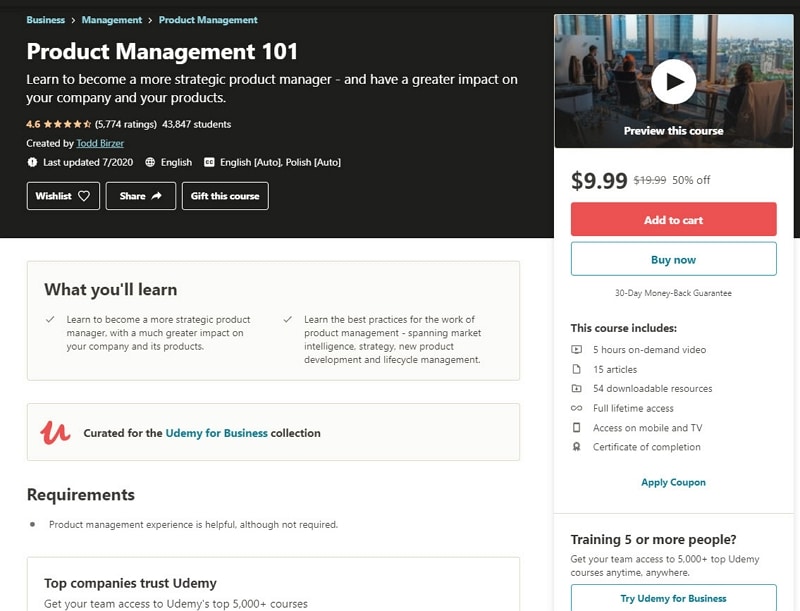
Task: Click the last updated alert icon
Action: point(32,162)
